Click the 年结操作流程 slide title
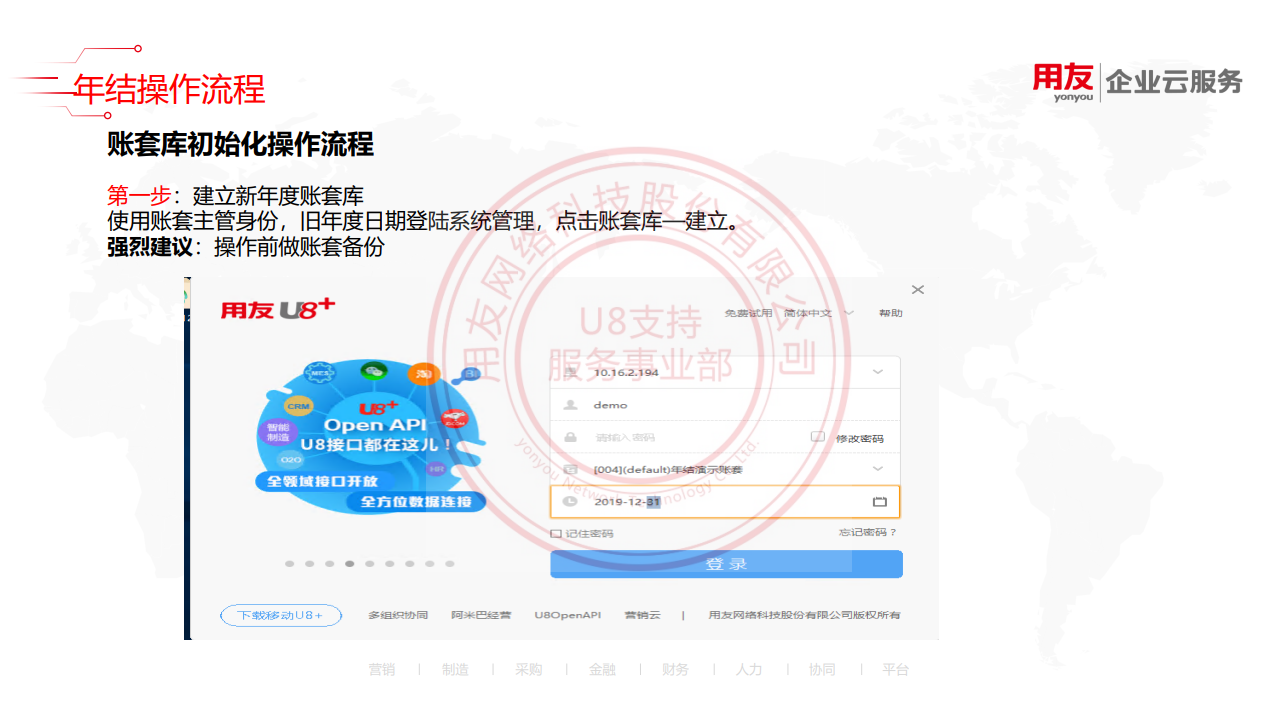 (170, 90)
